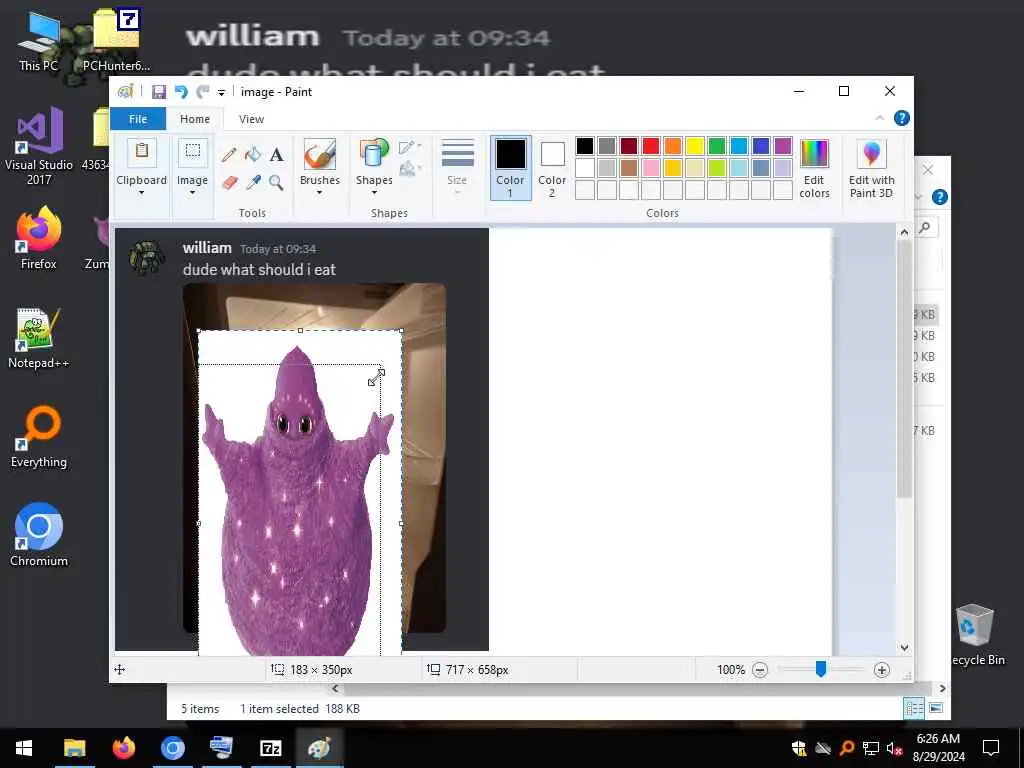
Task: Open the Size line thickness dropdown
Action: [x=457, y=167]
